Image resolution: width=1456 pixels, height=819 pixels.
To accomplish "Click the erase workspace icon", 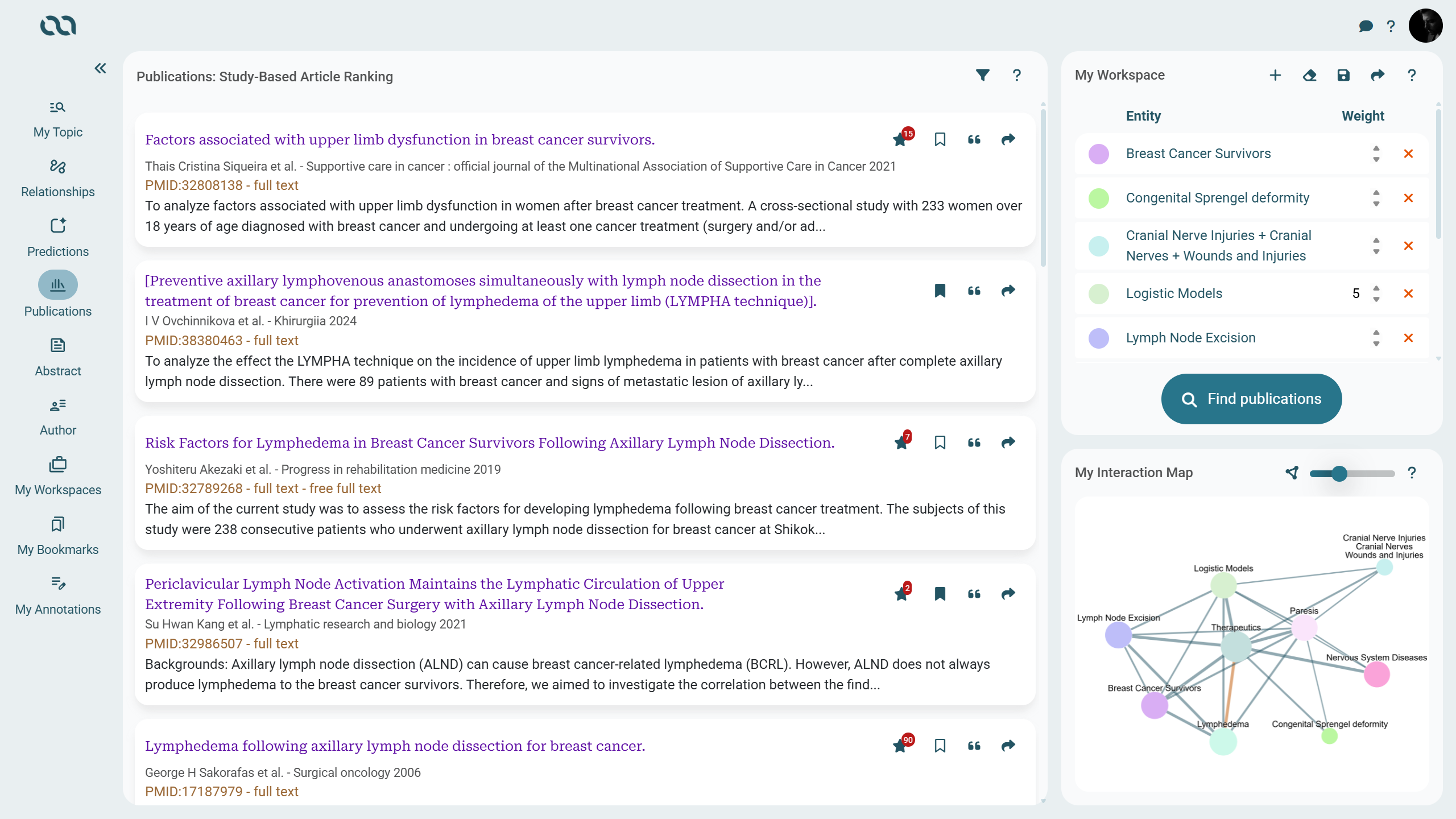I will [x=1309, y=75].
